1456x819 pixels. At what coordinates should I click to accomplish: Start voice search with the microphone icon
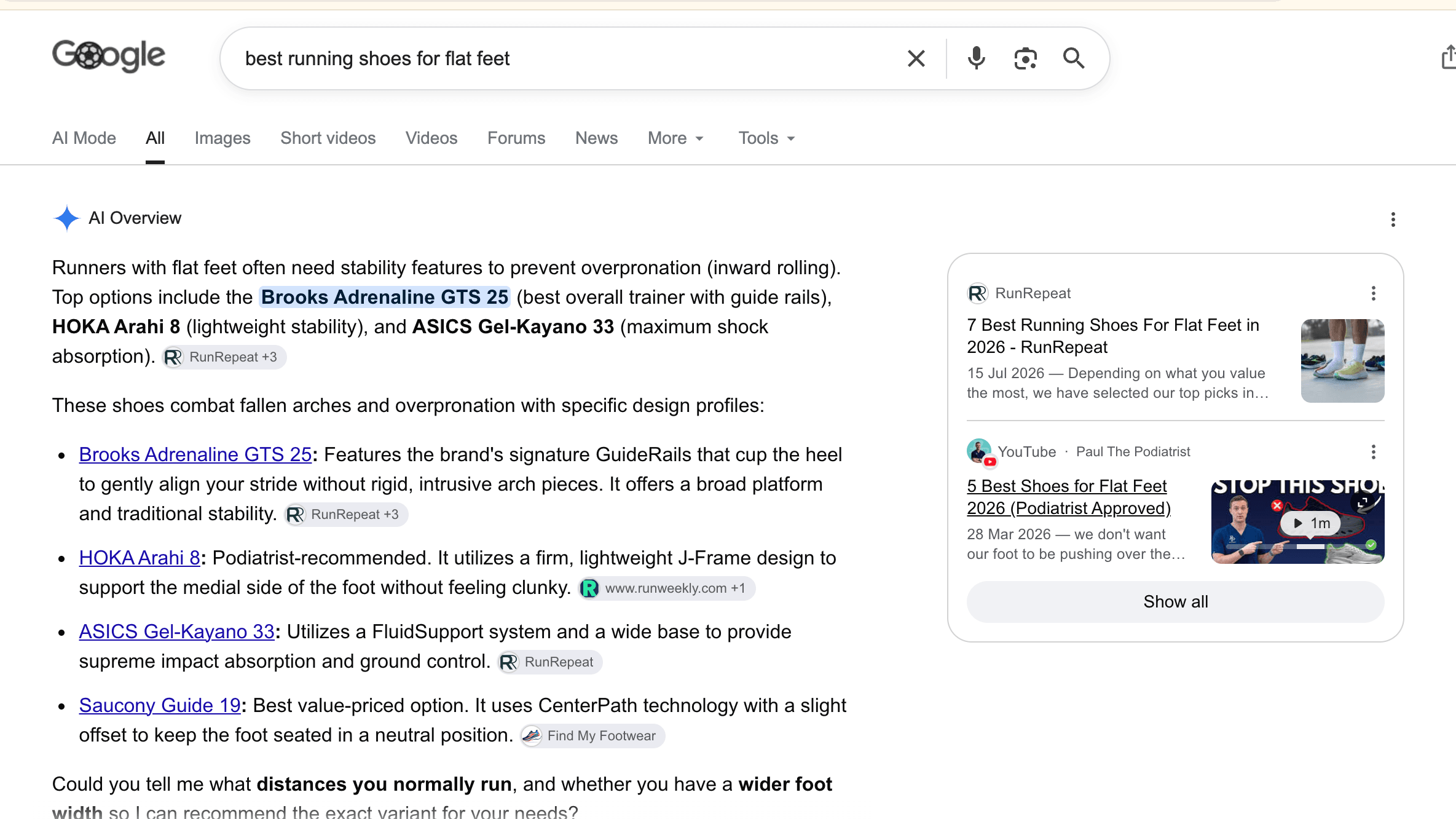(976, 58)
